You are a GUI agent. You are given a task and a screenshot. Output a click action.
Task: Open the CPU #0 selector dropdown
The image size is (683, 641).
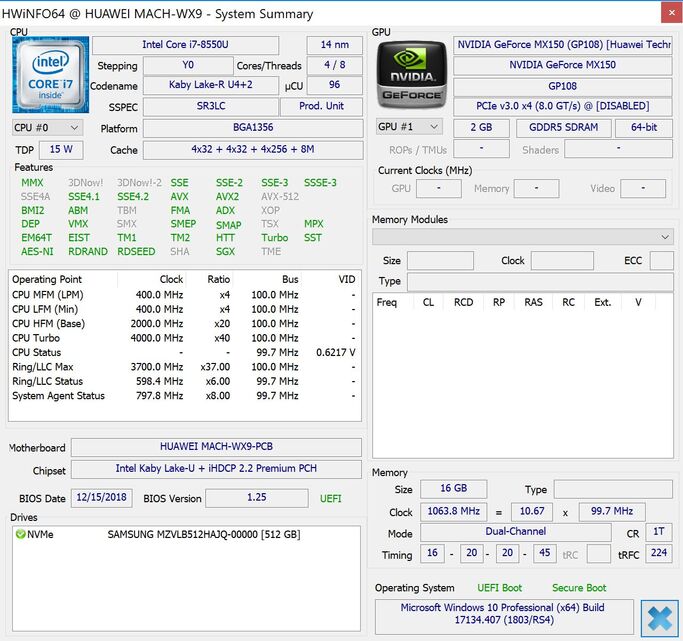coord(47,128)
